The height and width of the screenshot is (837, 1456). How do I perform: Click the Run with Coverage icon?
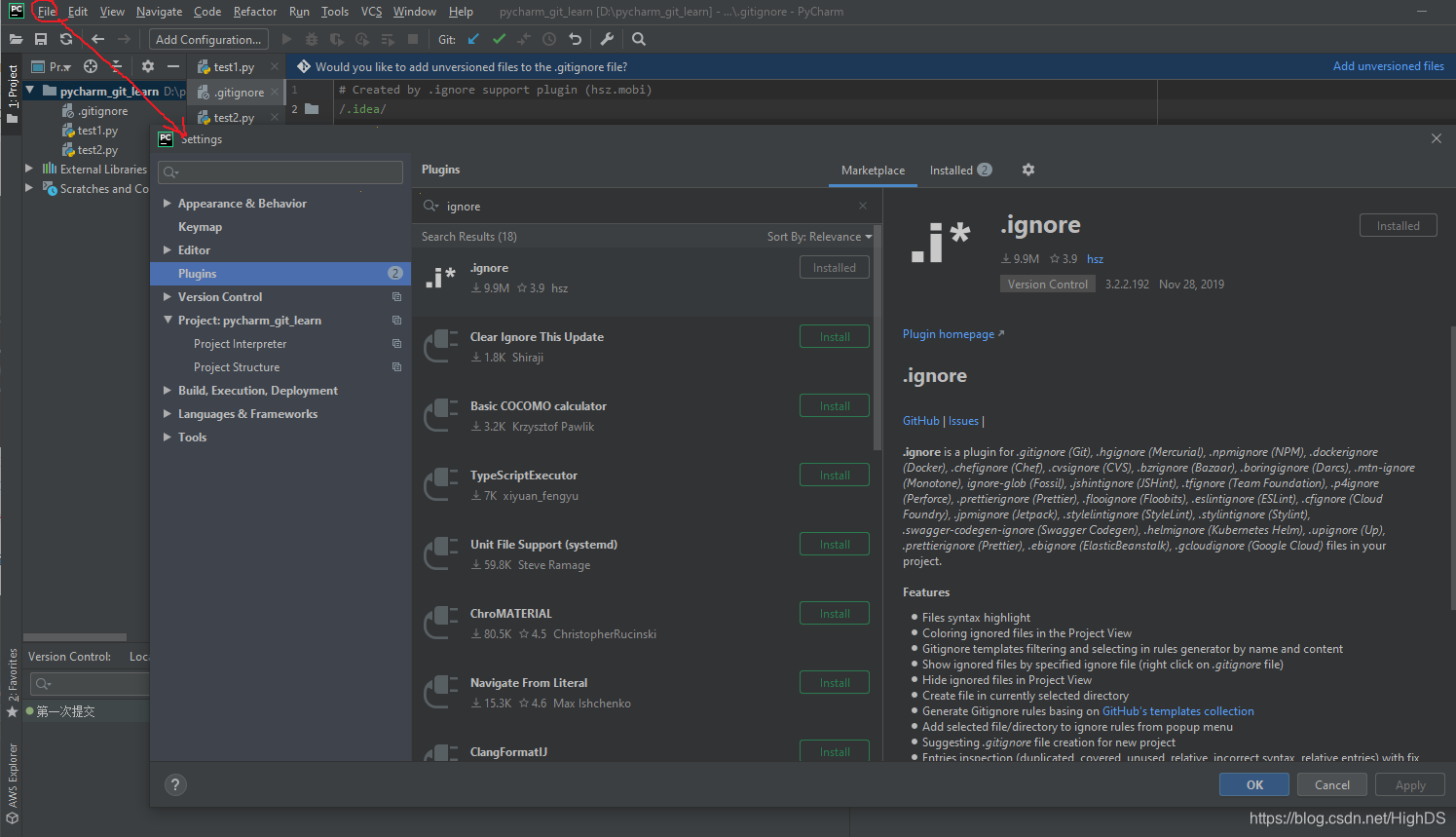[x=337, y=39]
